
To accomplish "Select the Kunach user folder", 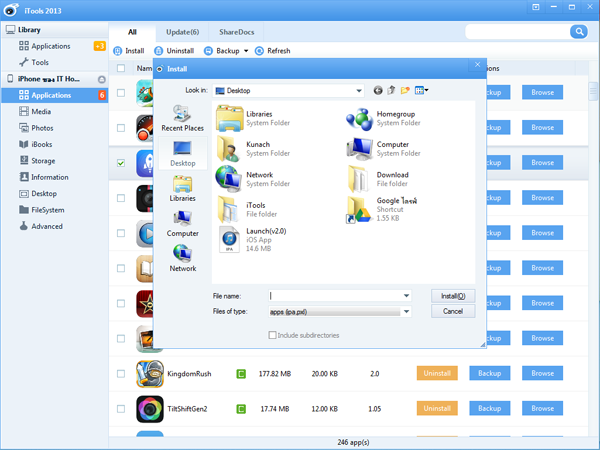I will pyautogui.click(x=253, y=149).
